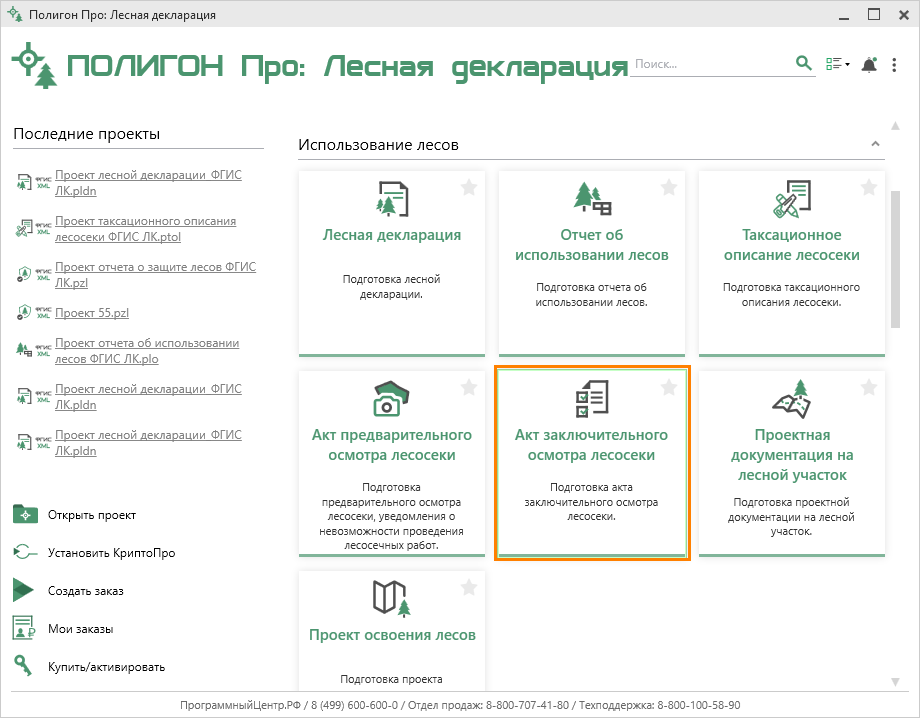The height and width of the screenshot is (718, 920).
Task: Choose Мои заказы
Action: pos(80,629)
